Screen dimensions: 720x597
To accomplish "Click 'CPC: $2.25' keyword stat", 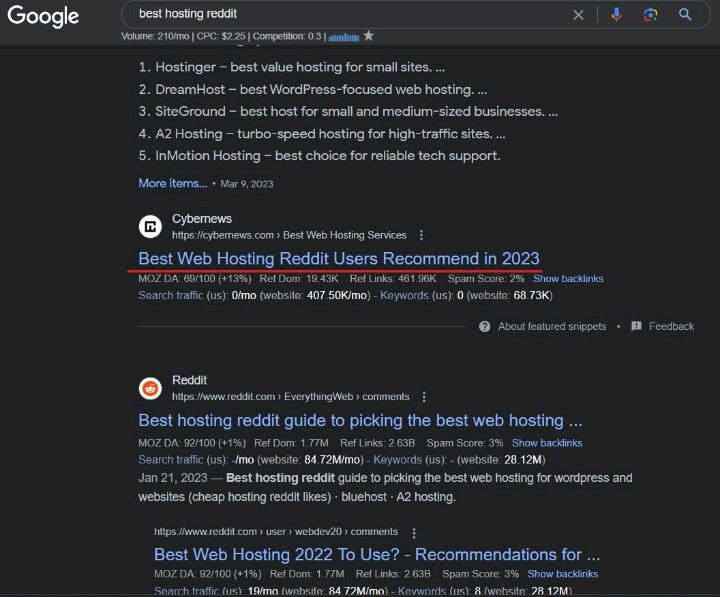I will [221, 36].
